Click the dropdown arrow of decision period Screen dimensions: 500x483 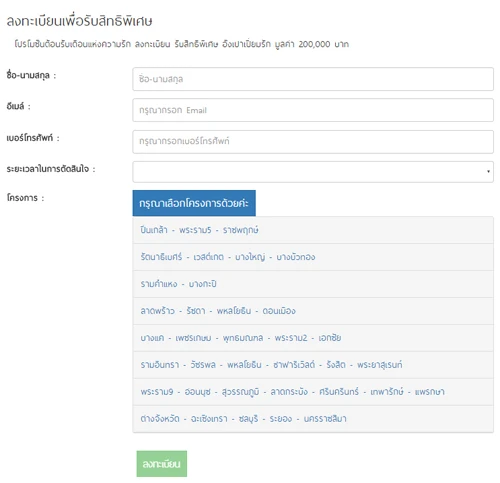pyautogui.click(x=488, y=171)
